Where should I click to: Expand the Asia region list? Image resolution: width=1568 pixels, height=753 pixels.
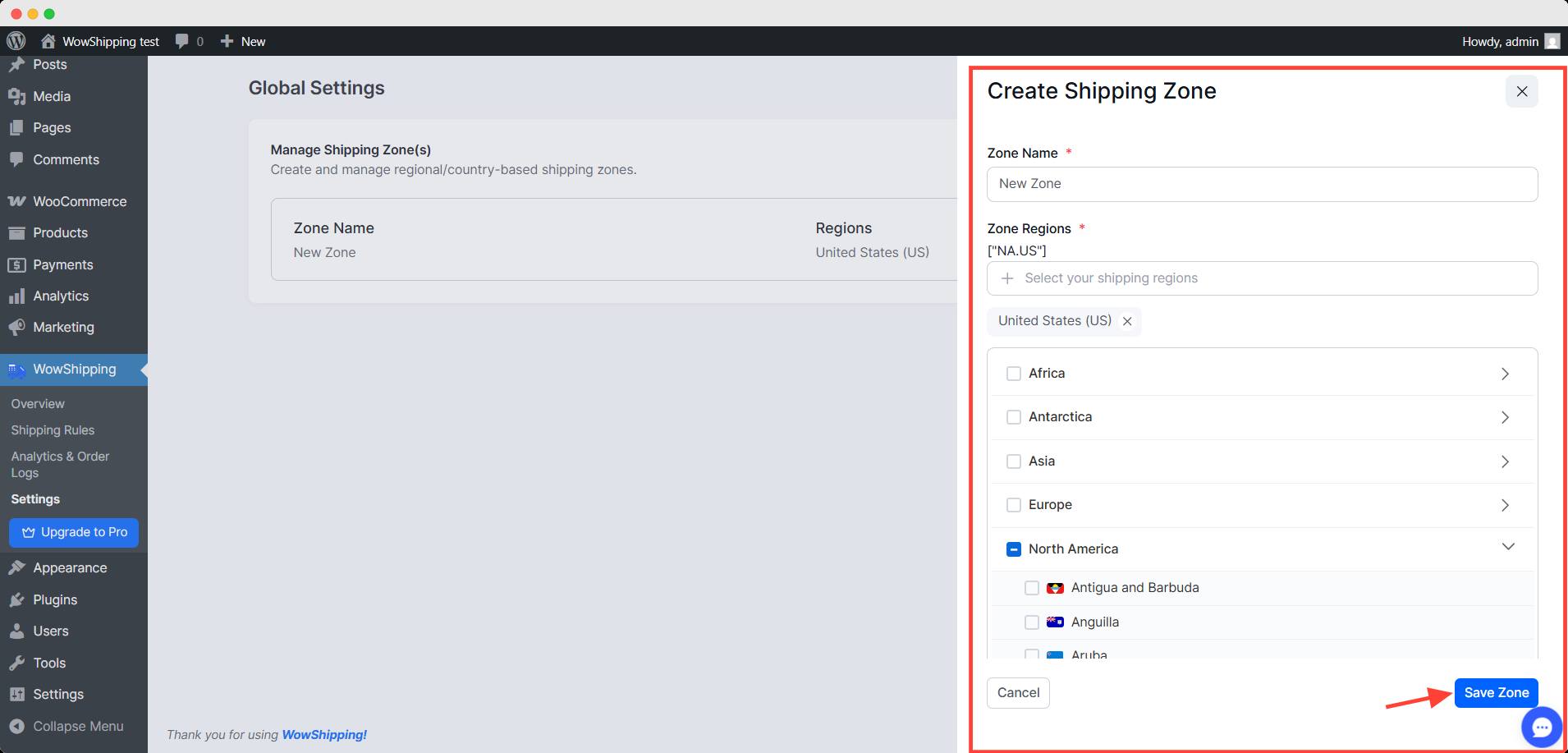pyautogui.click(x=1505, y=461)
